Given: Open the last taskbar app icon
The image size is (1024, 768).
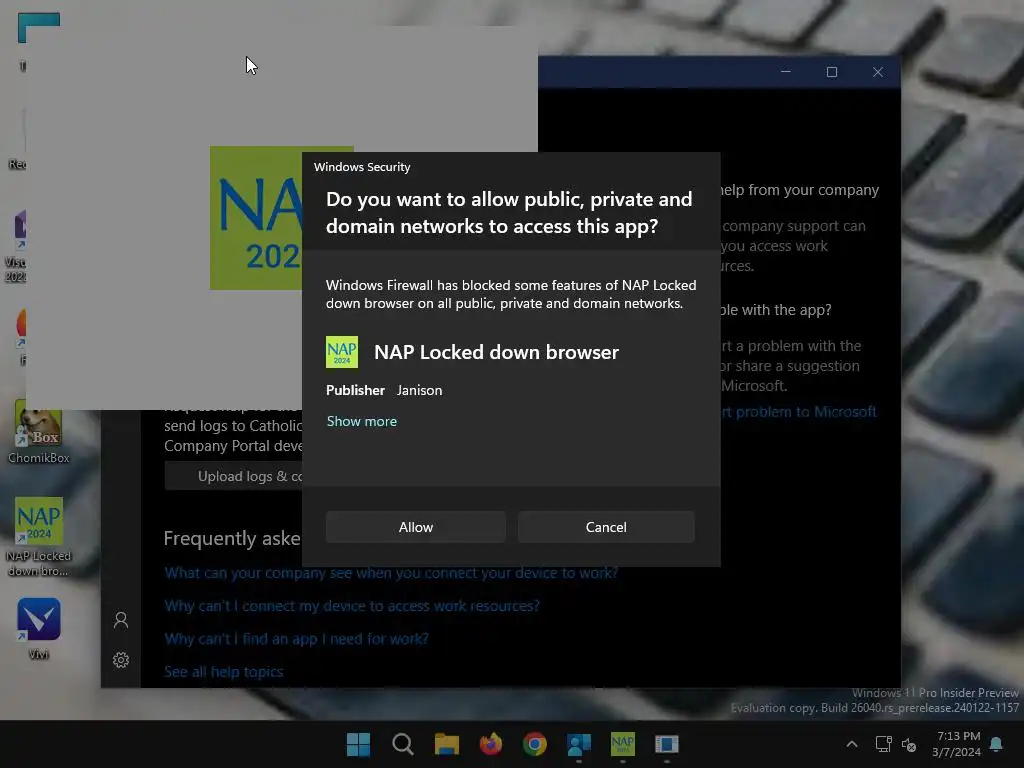Looking at the screenshot, I should click(667, 744).
